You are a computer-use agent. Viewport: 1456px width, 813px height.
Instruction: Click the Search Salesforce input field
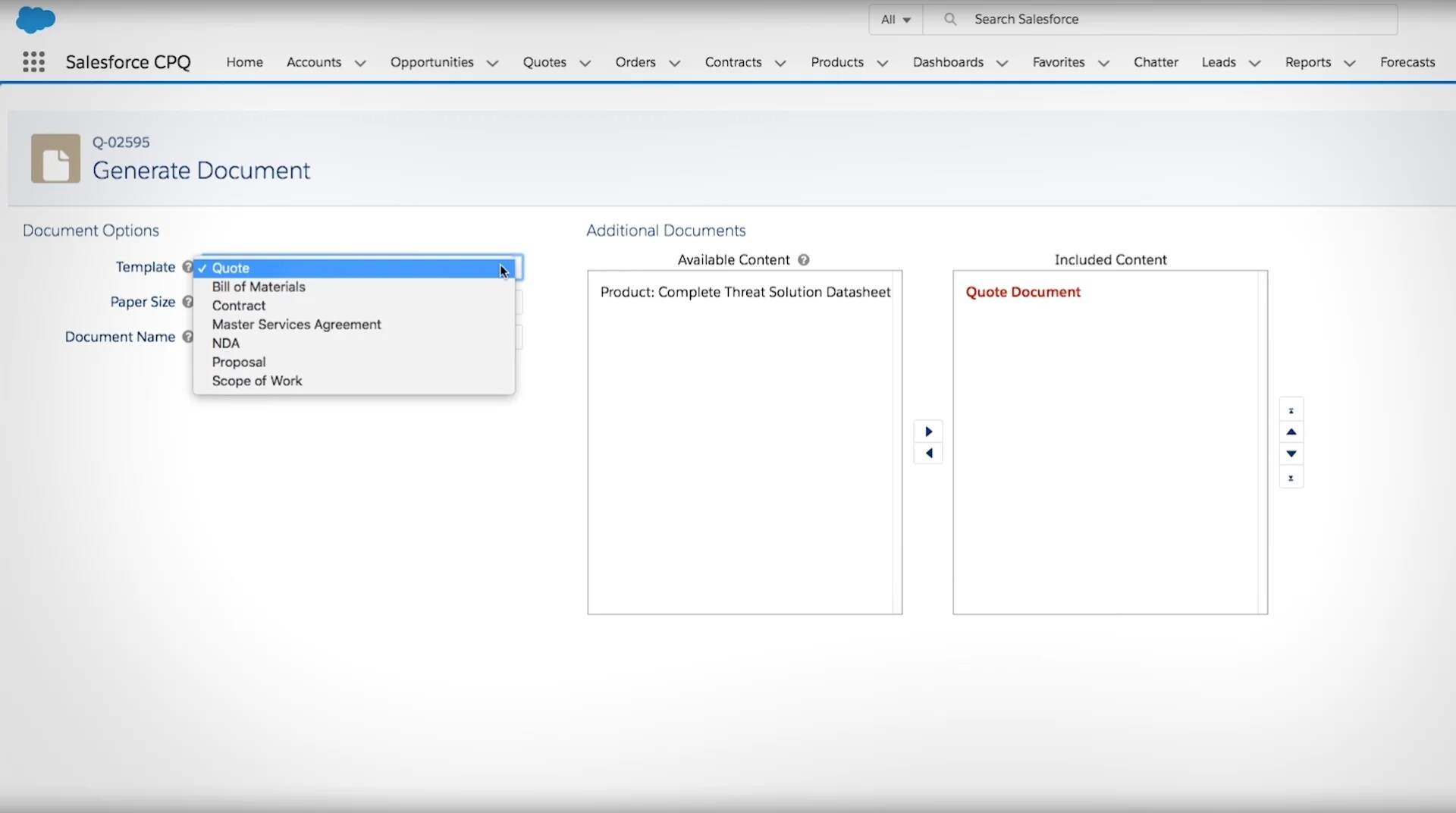[1160, 20]
